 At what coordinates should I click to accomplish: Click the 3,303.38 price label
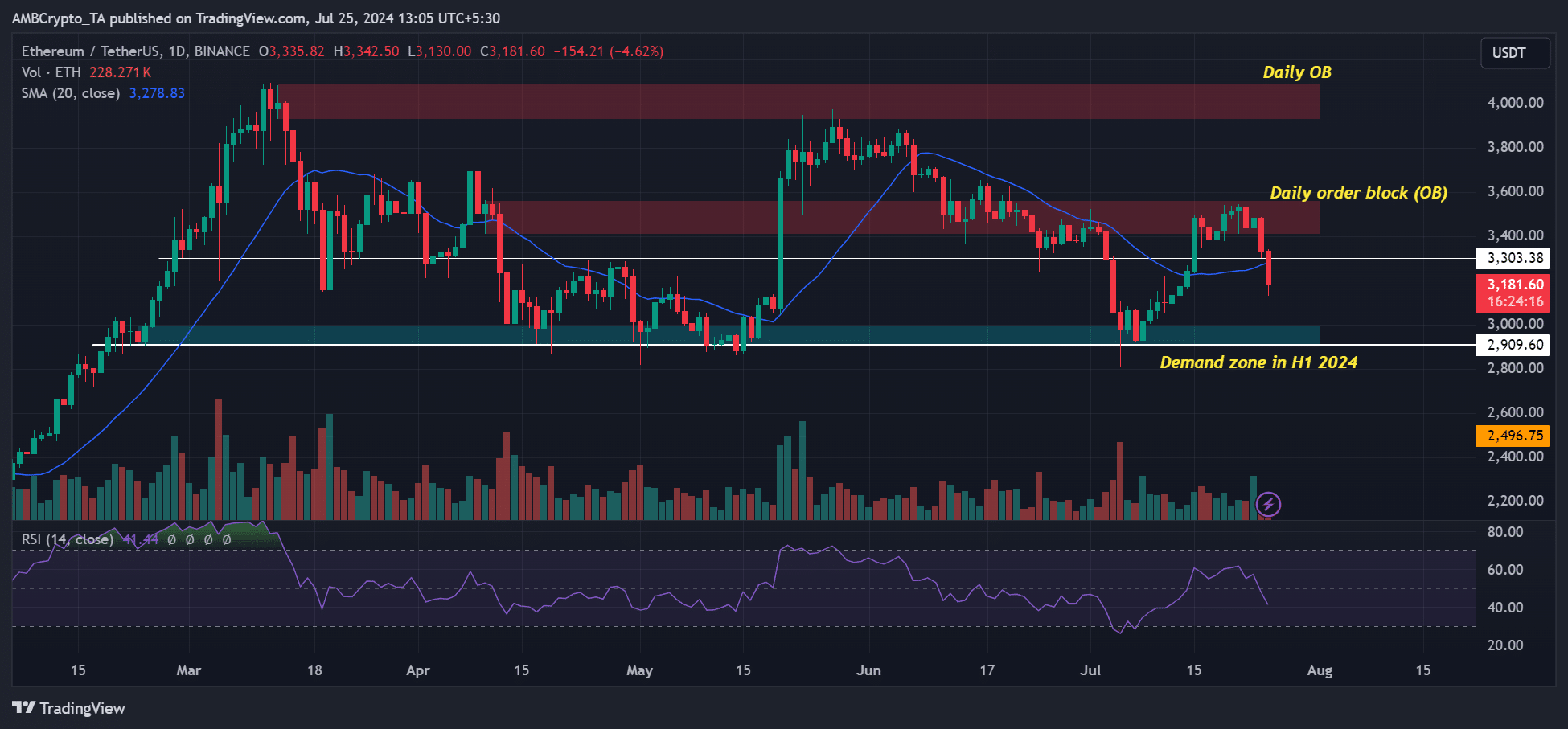(x=1513, y=258)
